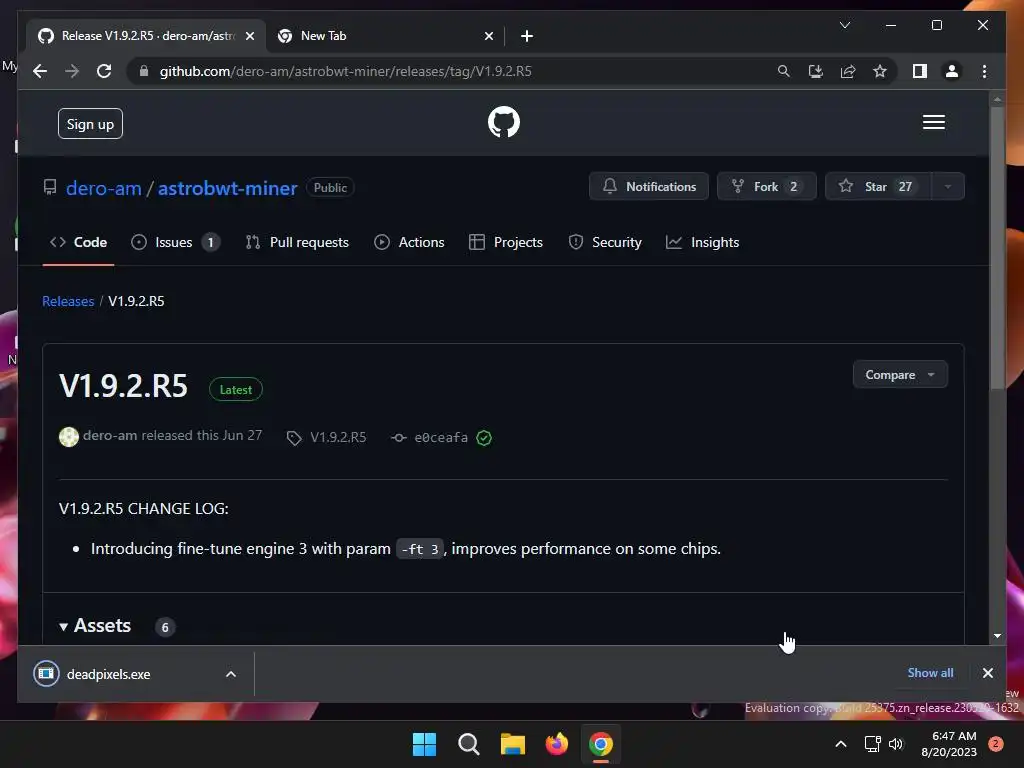Open the hamburger navigation menu
Image resolution: width=1024 pixels, height=768 pixels.
click(x=933, y=122)
